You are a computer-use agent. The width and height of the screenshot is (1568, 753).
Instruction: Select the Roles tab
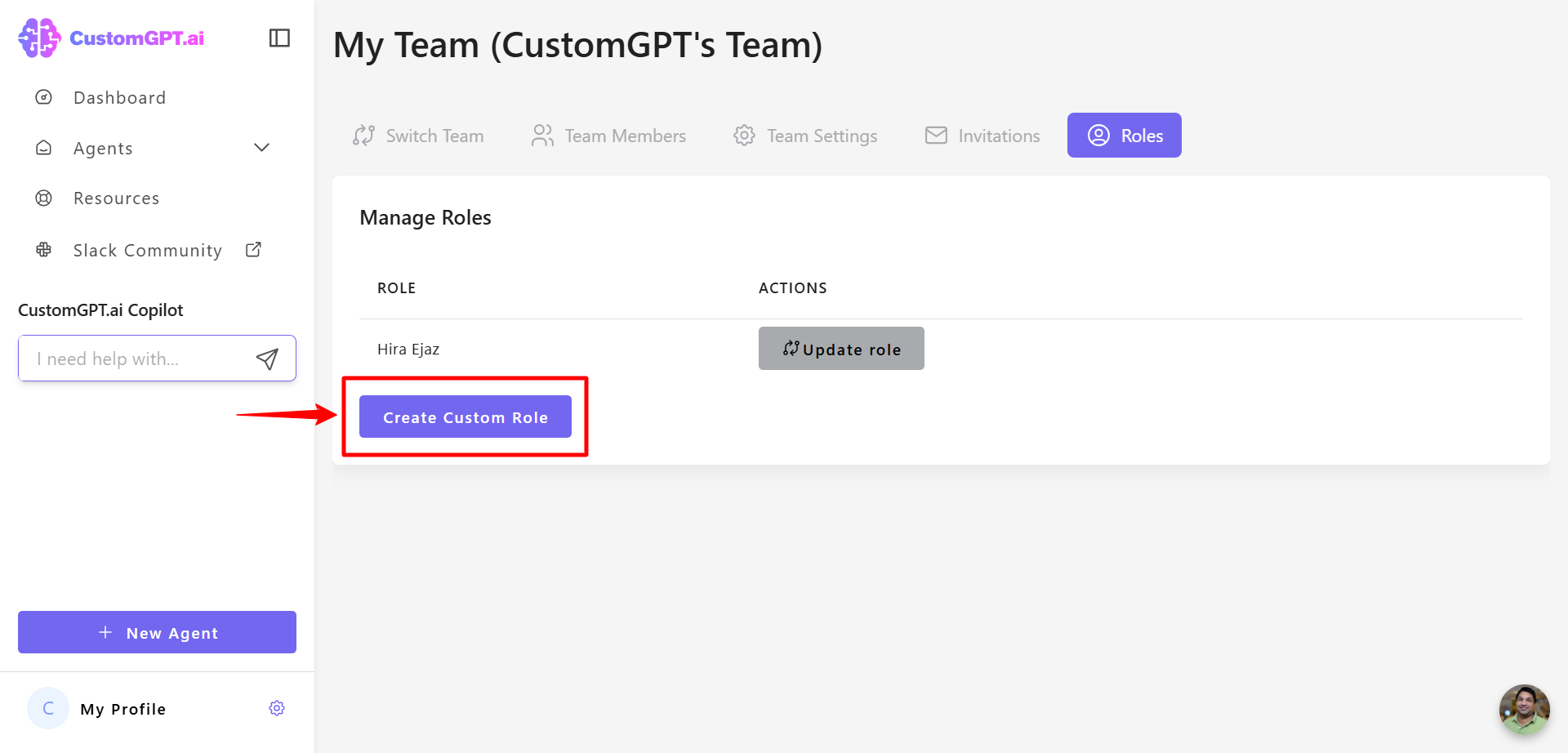tap(1125, 136)
